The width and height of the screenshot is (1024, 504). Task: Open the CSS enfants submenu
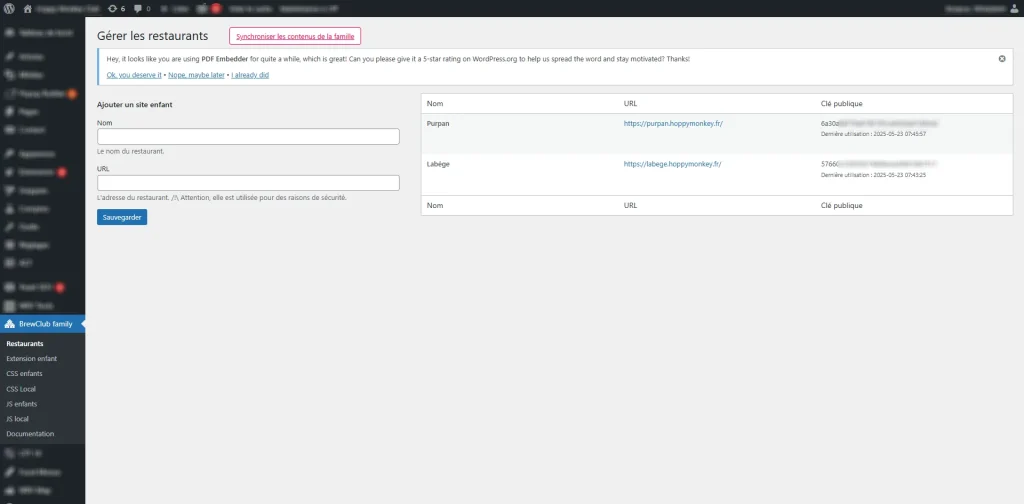(x=24, y=373)
